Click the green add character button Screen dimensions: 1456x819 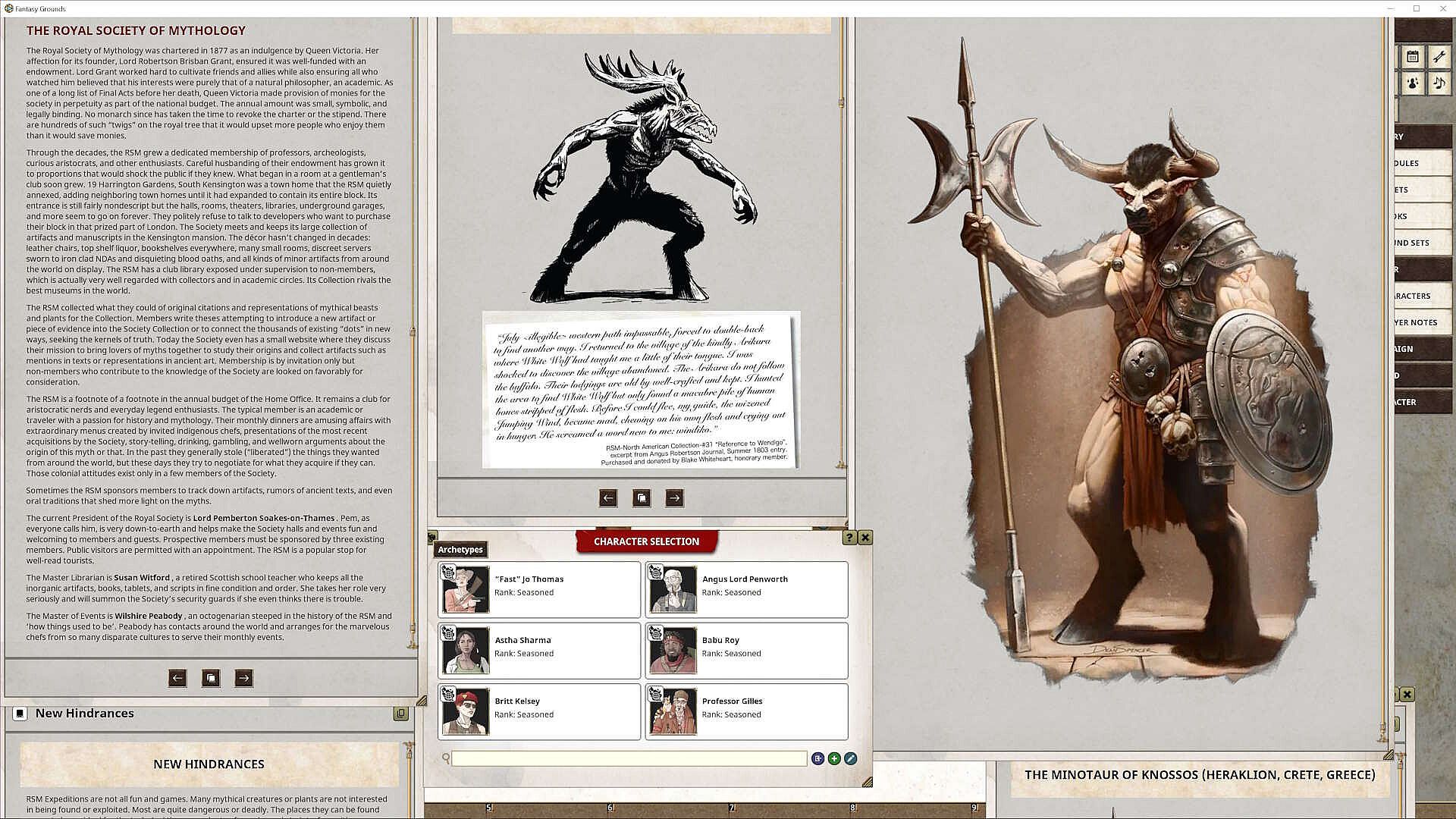pos(834,758)
